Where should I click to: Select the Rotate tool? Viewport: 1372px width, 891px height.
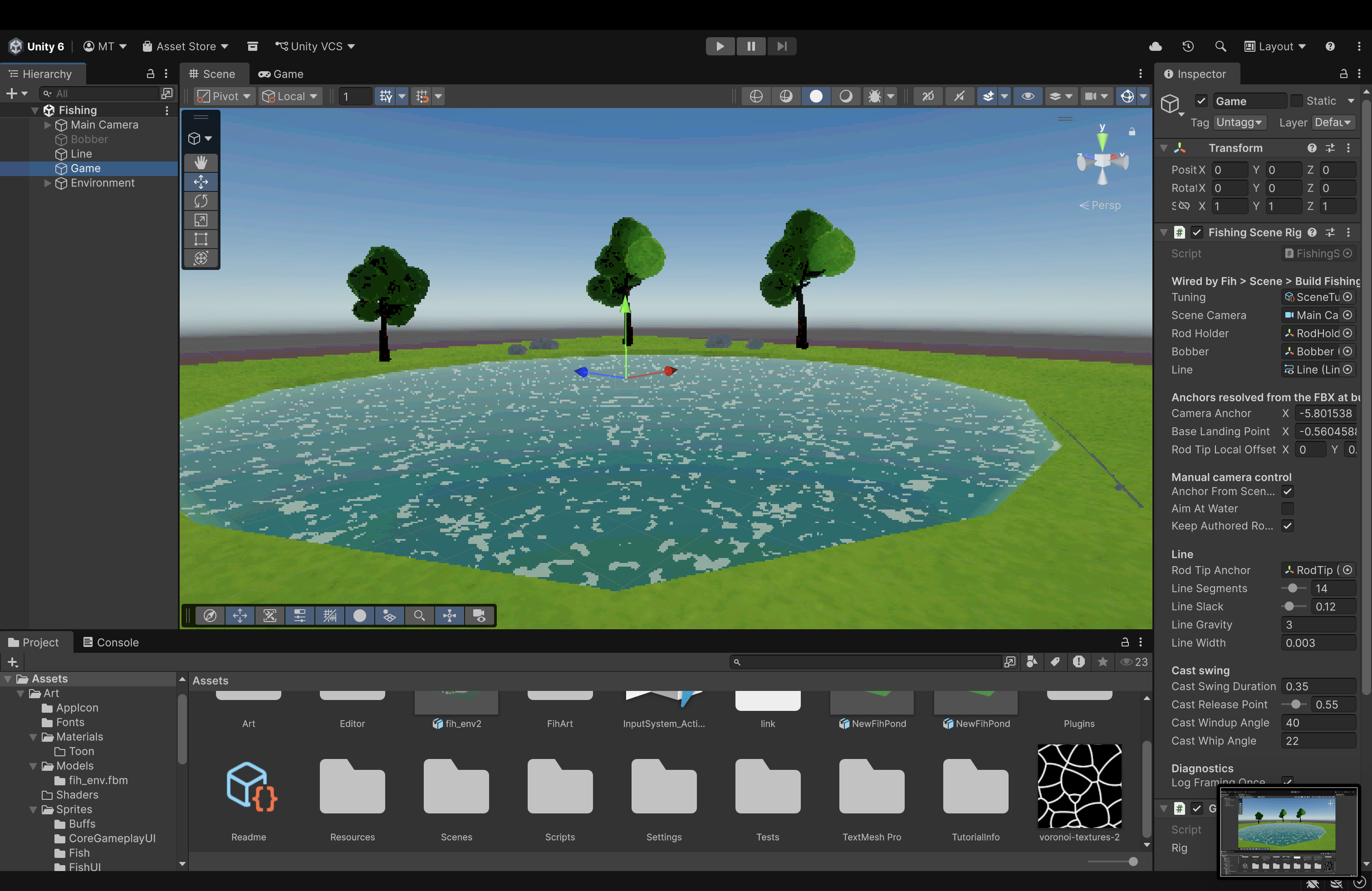coord(201,201)
